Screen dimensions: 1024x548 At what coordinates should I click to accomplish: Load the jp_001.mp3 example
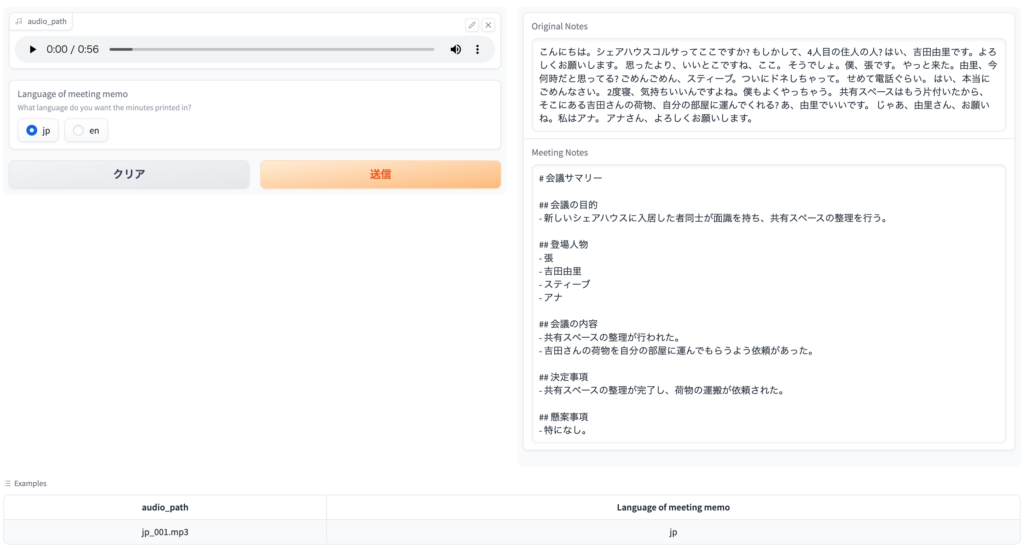[165, 532]
